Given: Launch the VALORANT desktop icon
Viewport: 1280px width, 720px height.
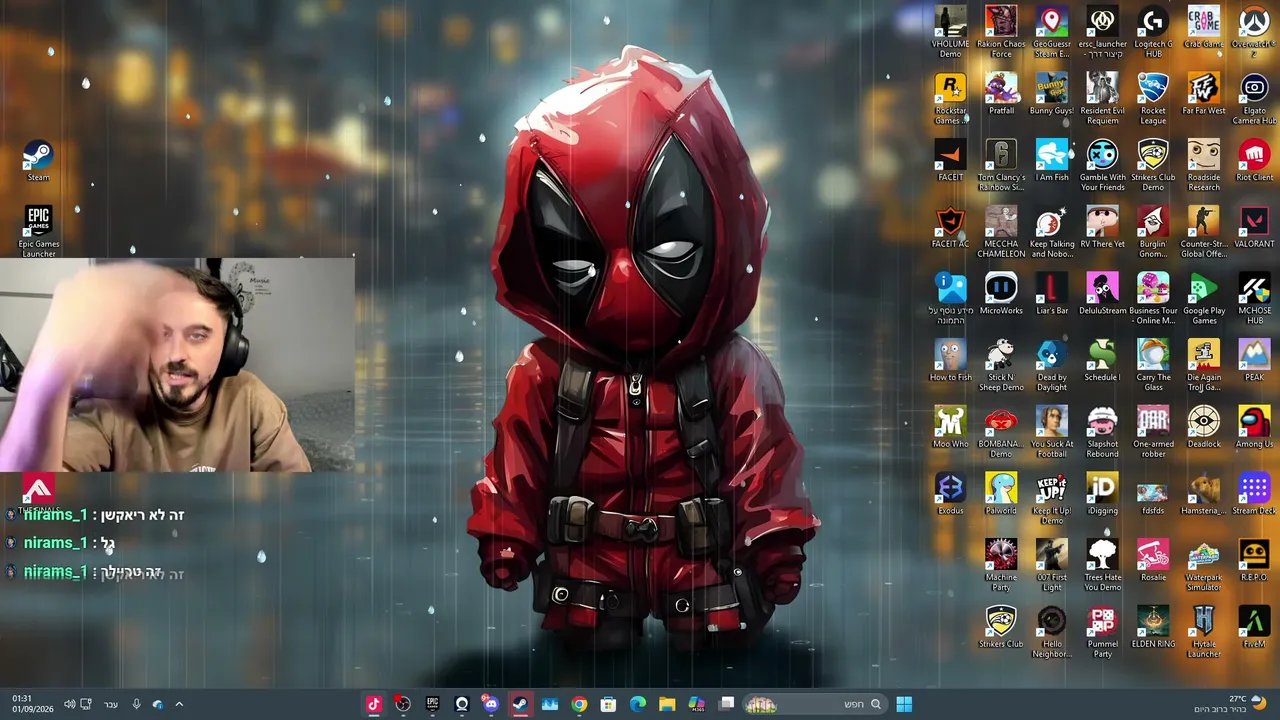Looking at the screenshot, I should point(1254,227).
